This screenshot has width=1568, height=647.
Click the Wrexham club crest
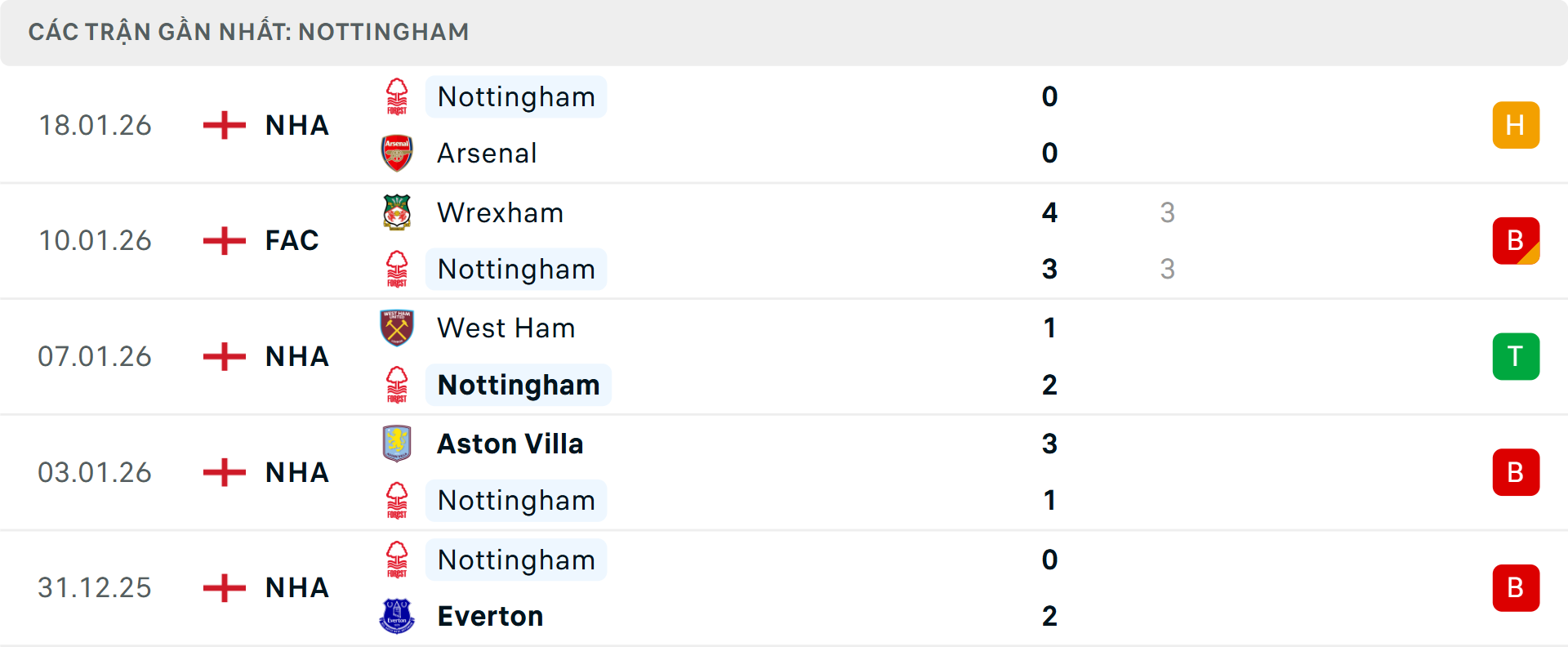pyautogui.click(x=397, y=212)
